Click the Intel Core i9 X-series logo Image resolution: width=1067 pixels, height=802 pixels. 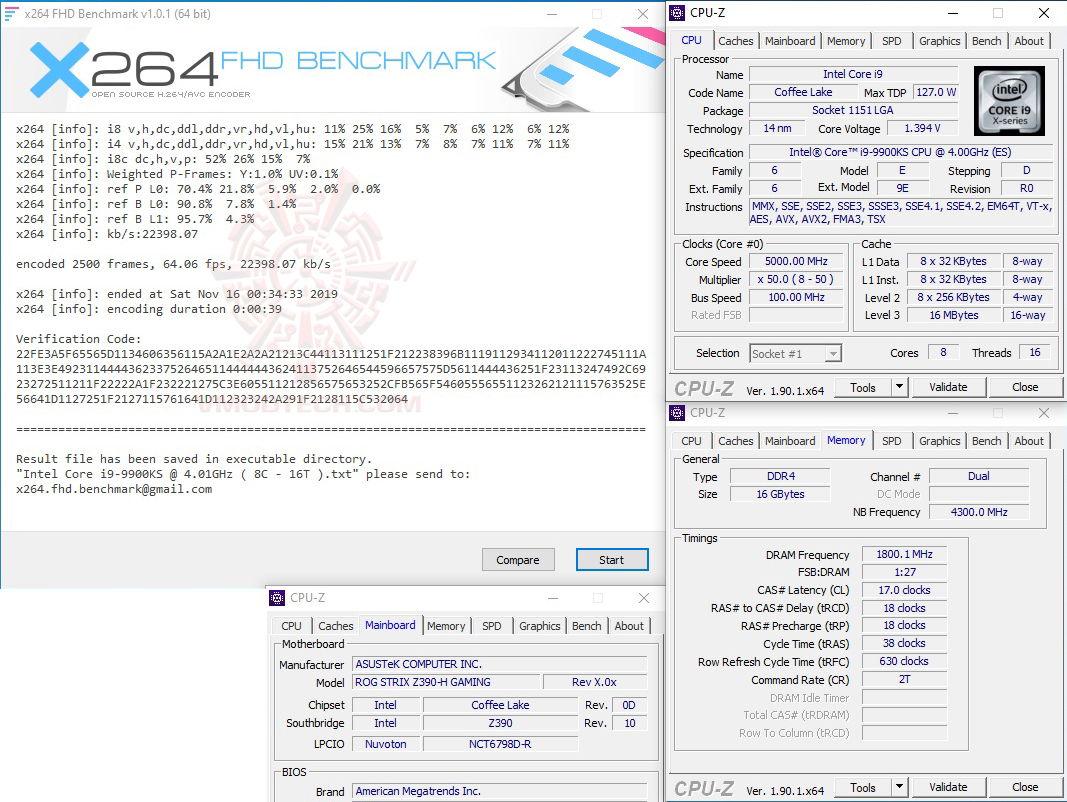point(1009,101)
